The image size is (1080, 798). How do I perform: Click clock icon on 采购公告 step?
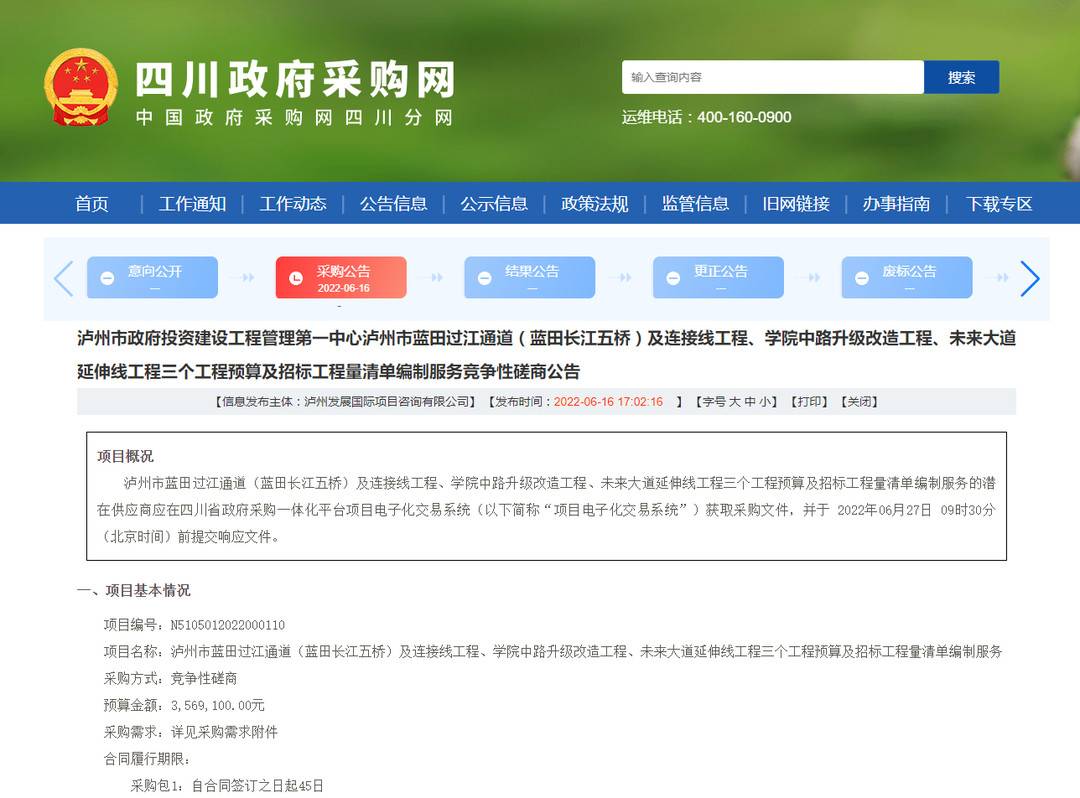click(x=296, y=279)
